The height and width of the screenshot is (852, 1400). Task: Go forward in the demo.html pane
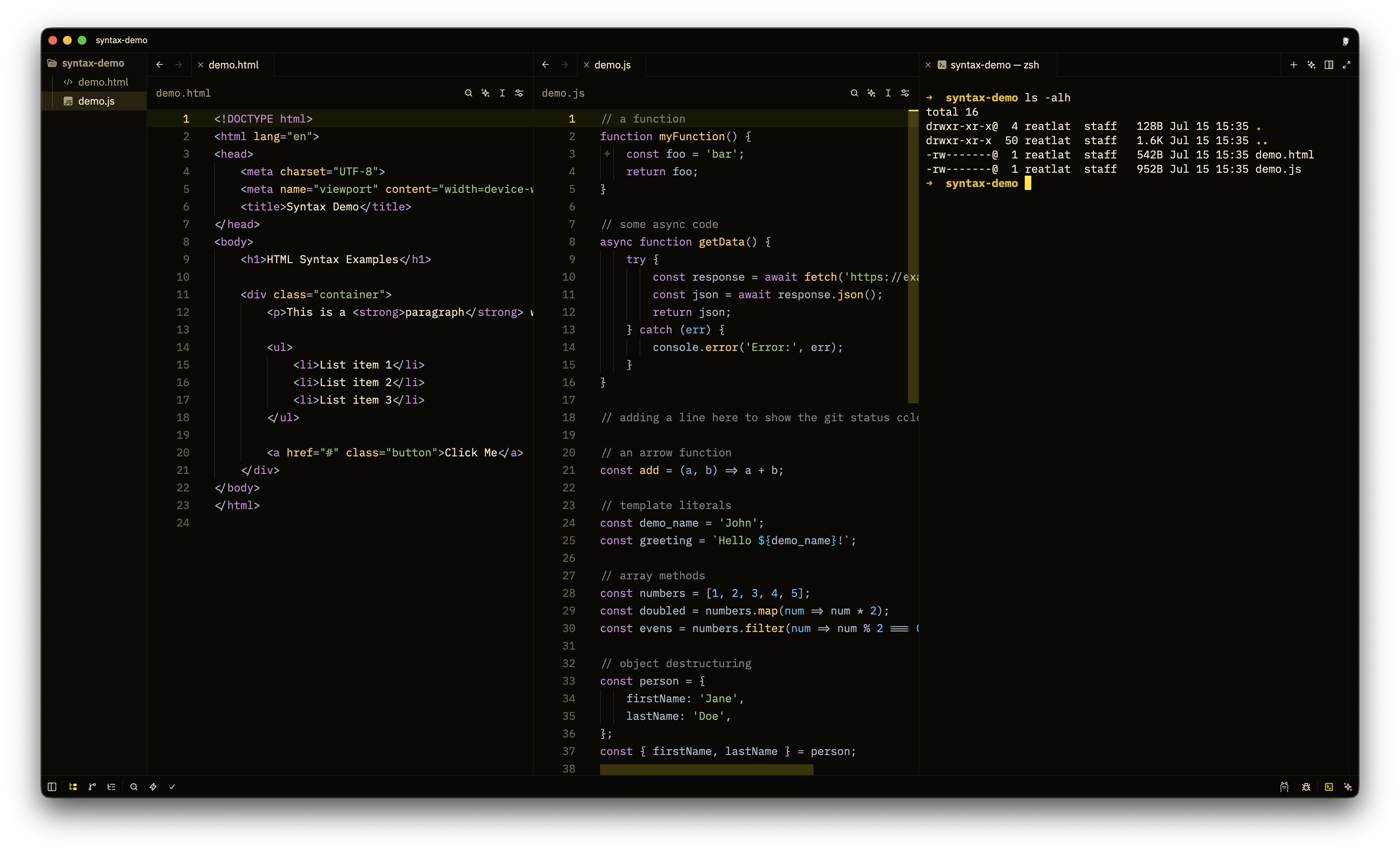(179, 65)
